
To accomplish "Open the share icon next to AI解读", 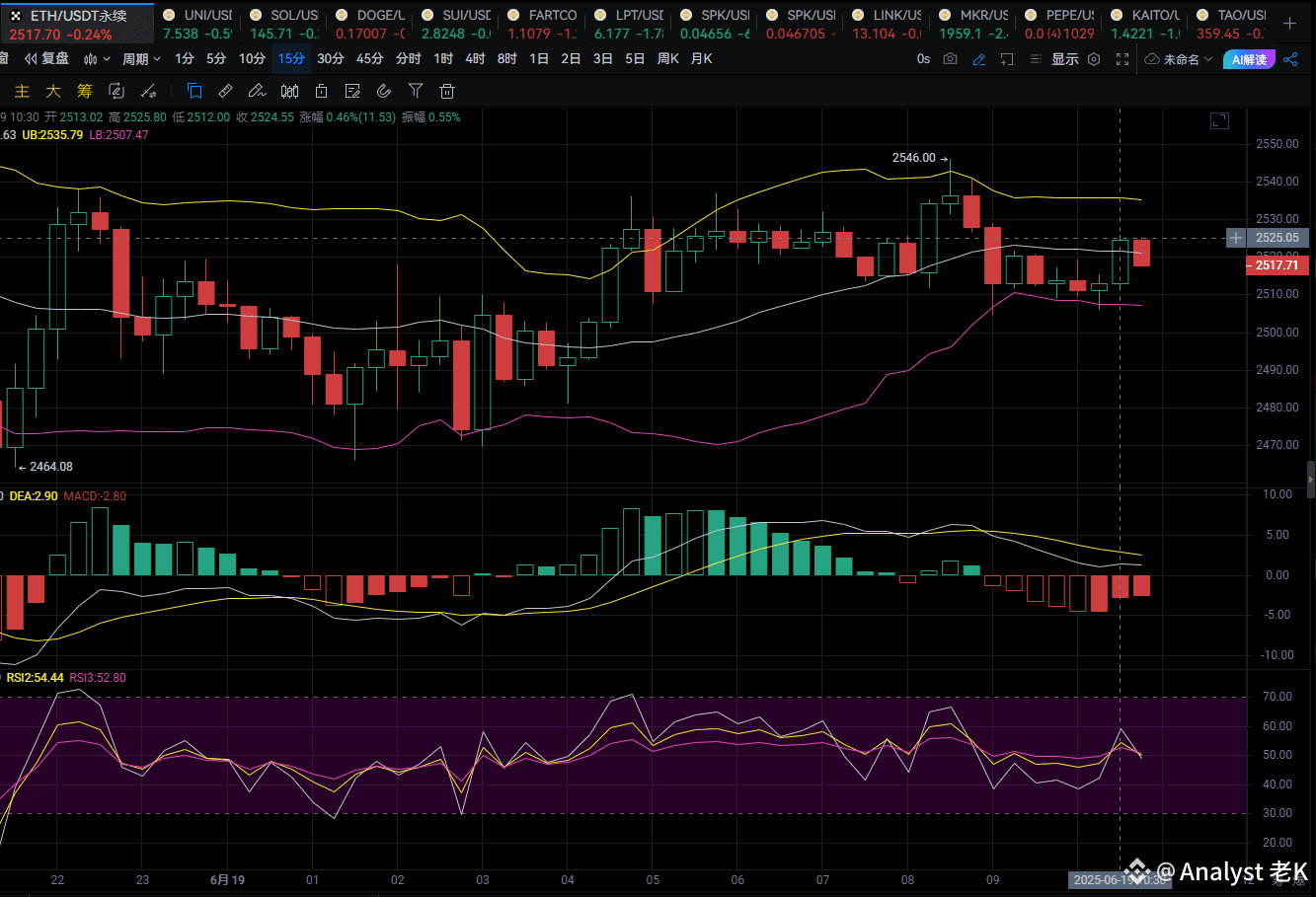I will click(1290, 59).
